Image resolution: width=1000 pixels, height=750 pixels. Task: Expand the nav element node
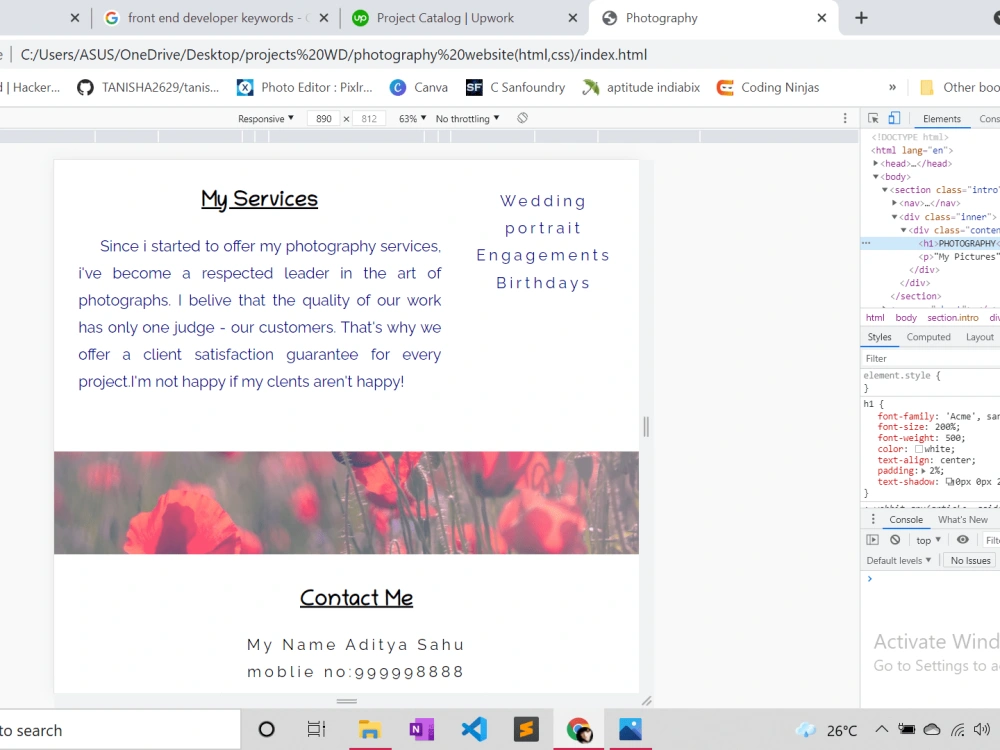point(894,203)
